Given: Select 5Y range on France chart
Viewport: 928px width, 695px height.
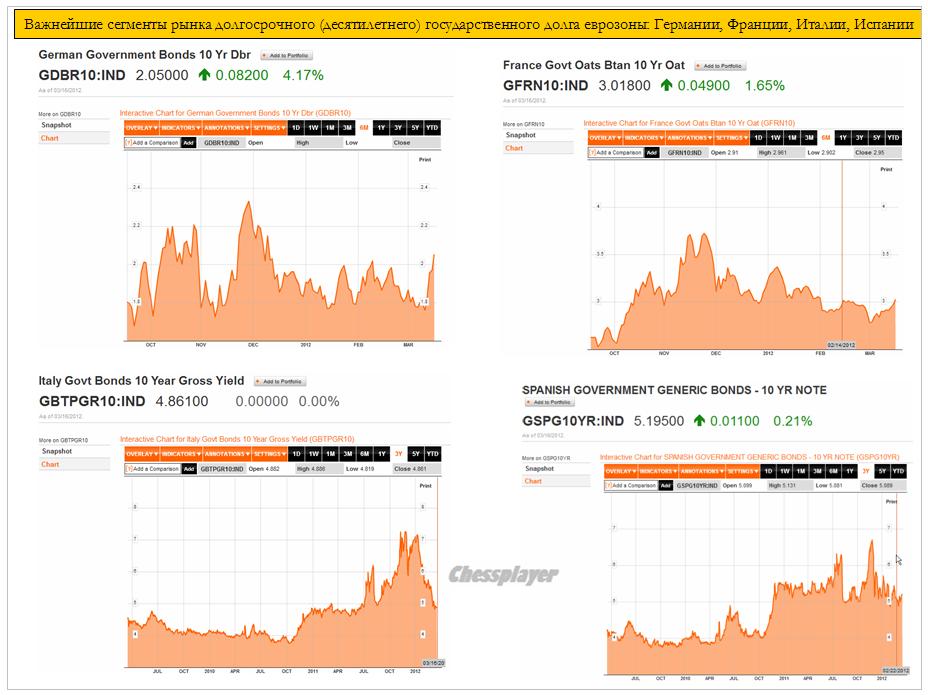Looking at the screenshot, I should (x=876, y=137).
